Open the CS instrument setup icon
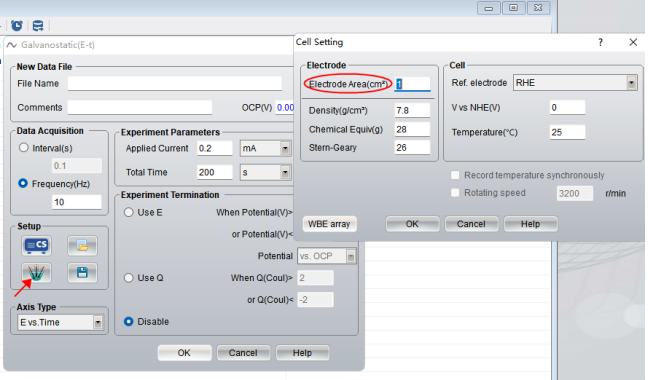 click(36, 245)
